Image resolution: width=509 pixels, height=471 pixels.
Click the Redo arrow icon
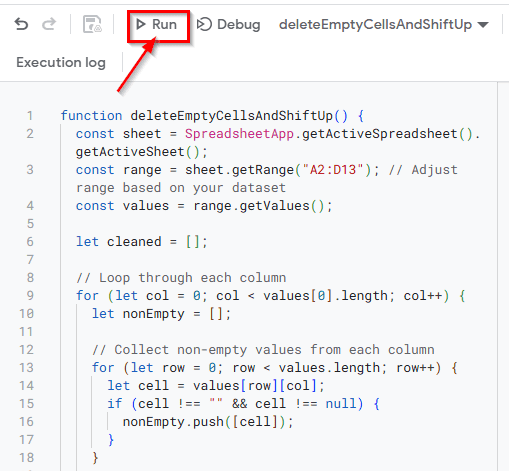tap(49, 24)
